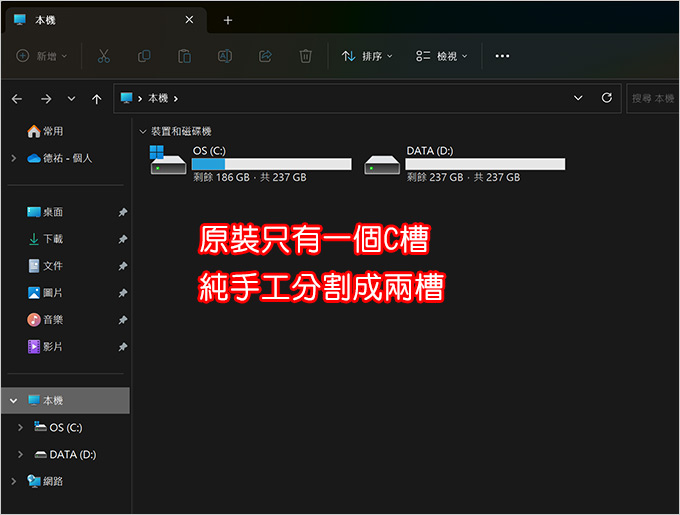Click the pin icon next to 下載

click(x=123, y=239)
